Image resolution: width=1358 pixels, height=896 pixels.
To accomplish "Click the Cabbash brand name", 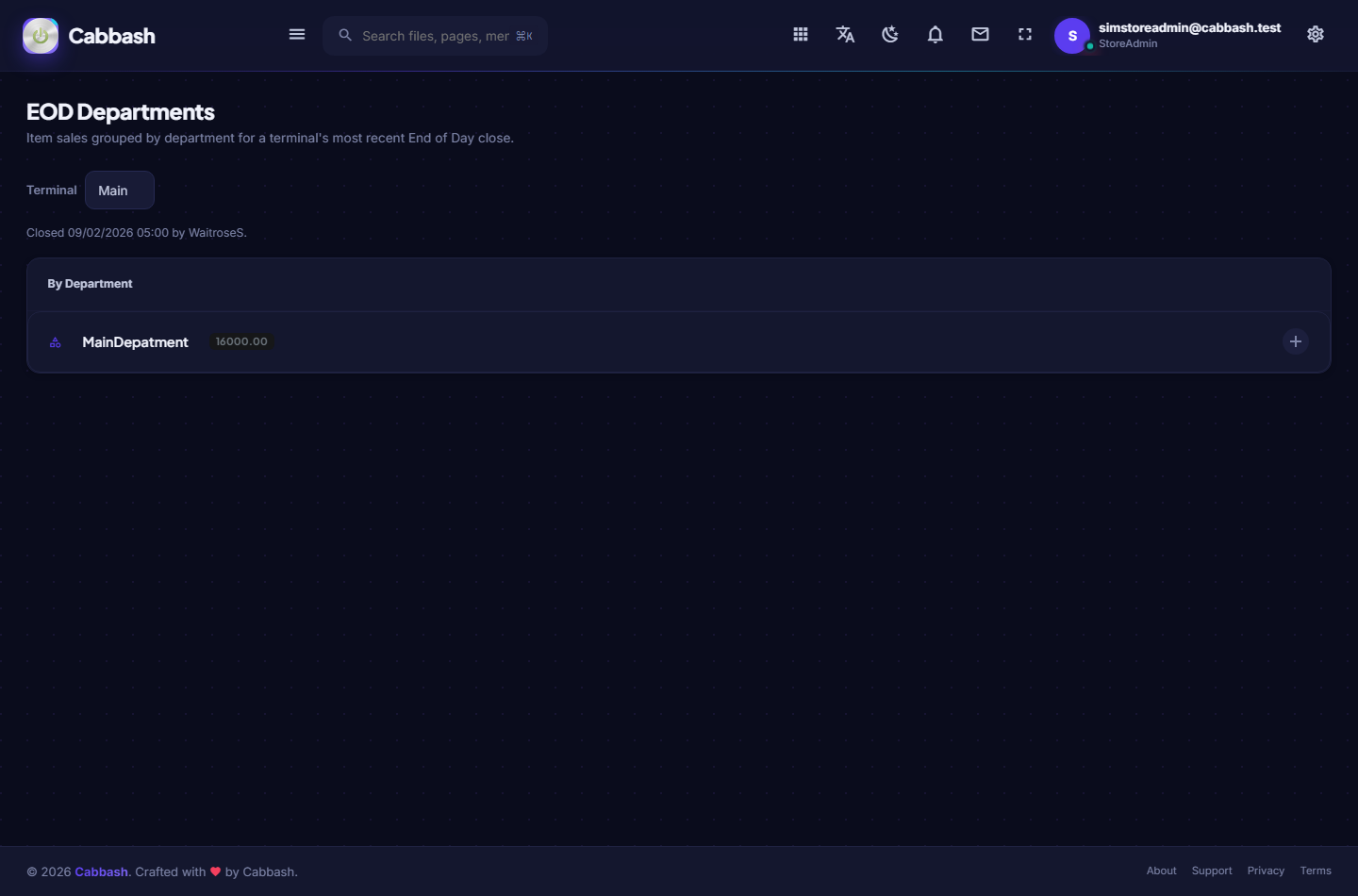I will [x=112, y=36].
